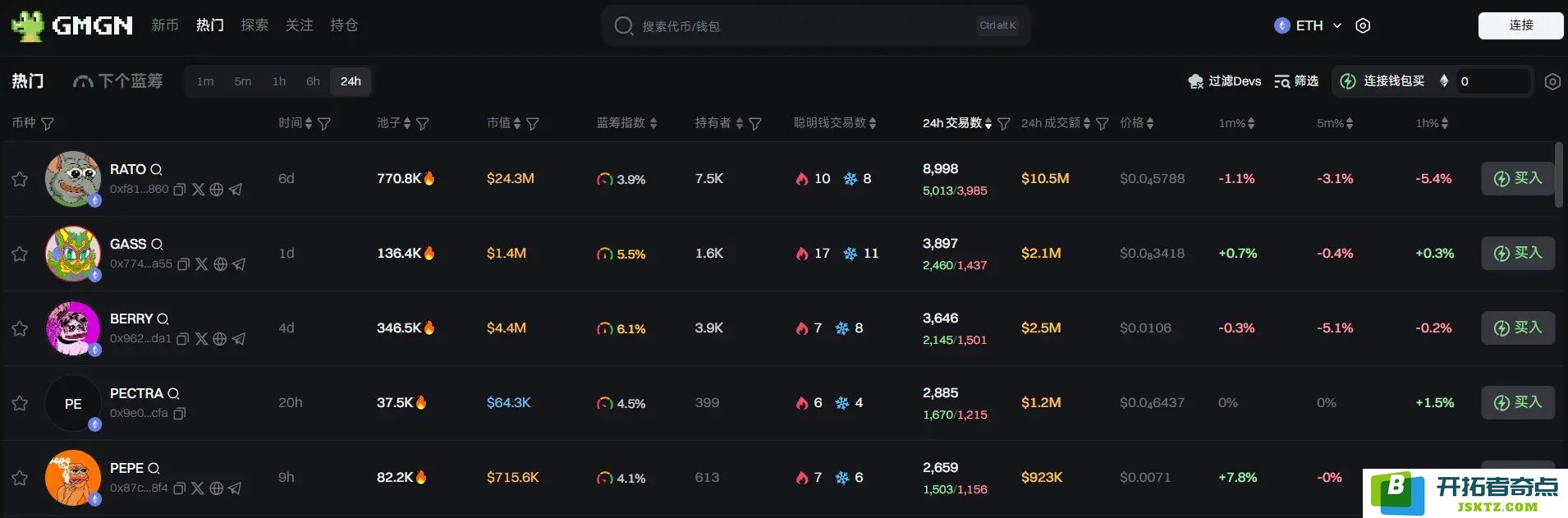Buy RATO with 买入 button
The height and width of the screenshot is (518, 1568).
(x=1518, y=178)
